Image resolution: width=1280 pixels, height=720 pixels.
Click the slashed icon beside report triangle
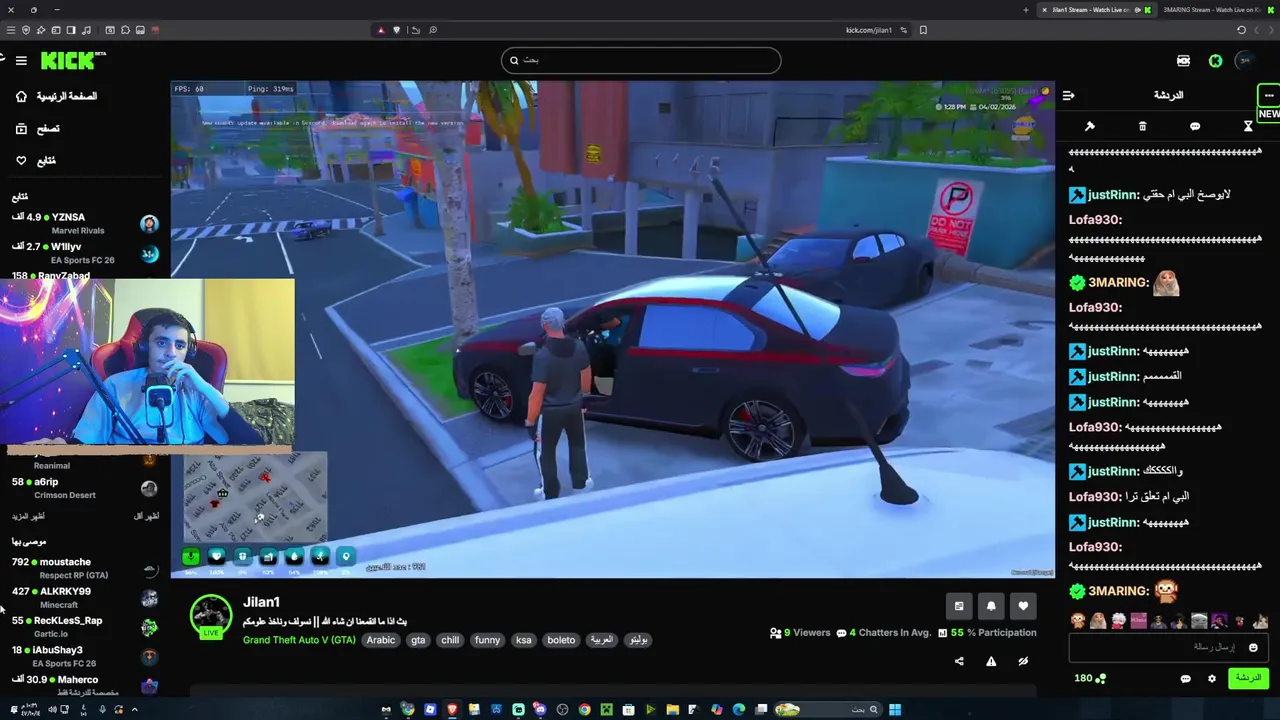click(x=1023, y=661)
